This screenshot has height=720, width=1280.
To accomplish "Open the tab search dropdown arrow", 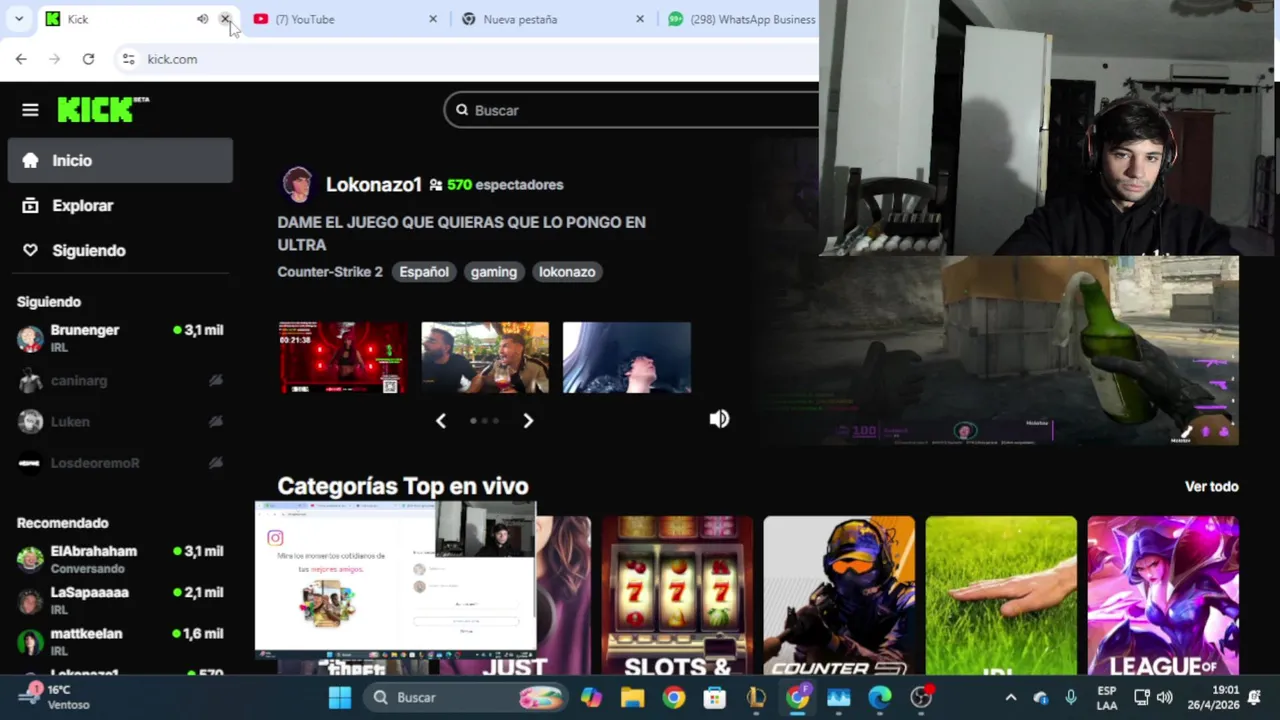I will point(18,19).
